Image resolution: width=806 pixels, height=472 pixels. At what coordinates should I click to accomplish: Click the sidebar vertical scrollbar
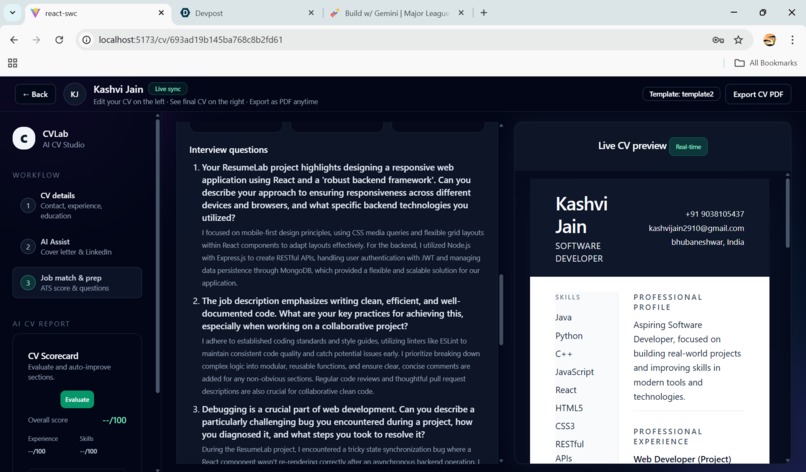point(157,257)
